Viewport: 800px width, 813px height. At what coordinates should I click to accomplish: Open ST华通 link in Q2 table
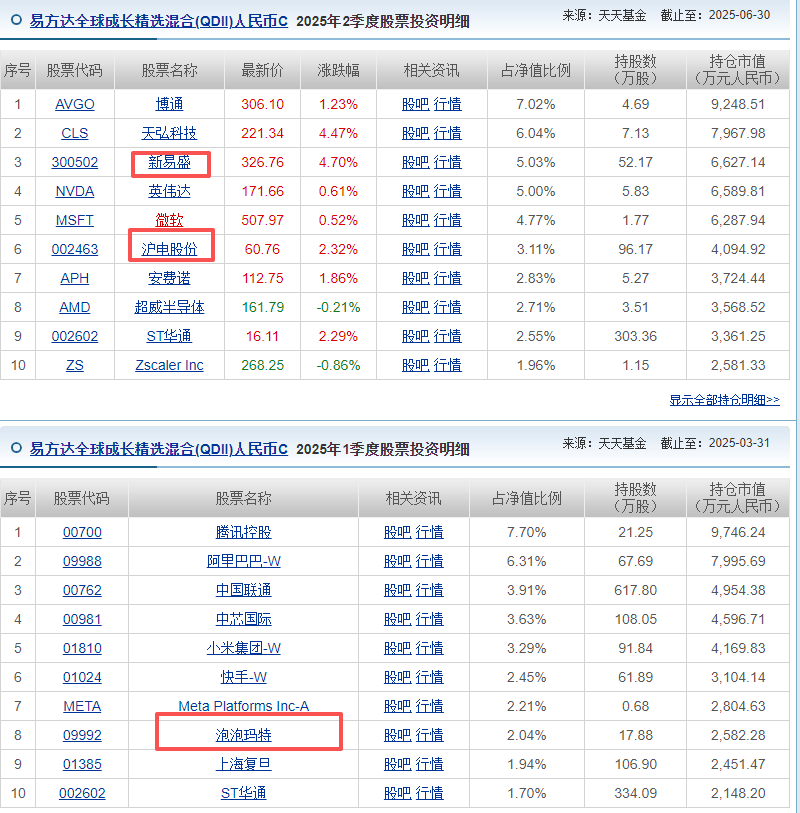(169, 337)
